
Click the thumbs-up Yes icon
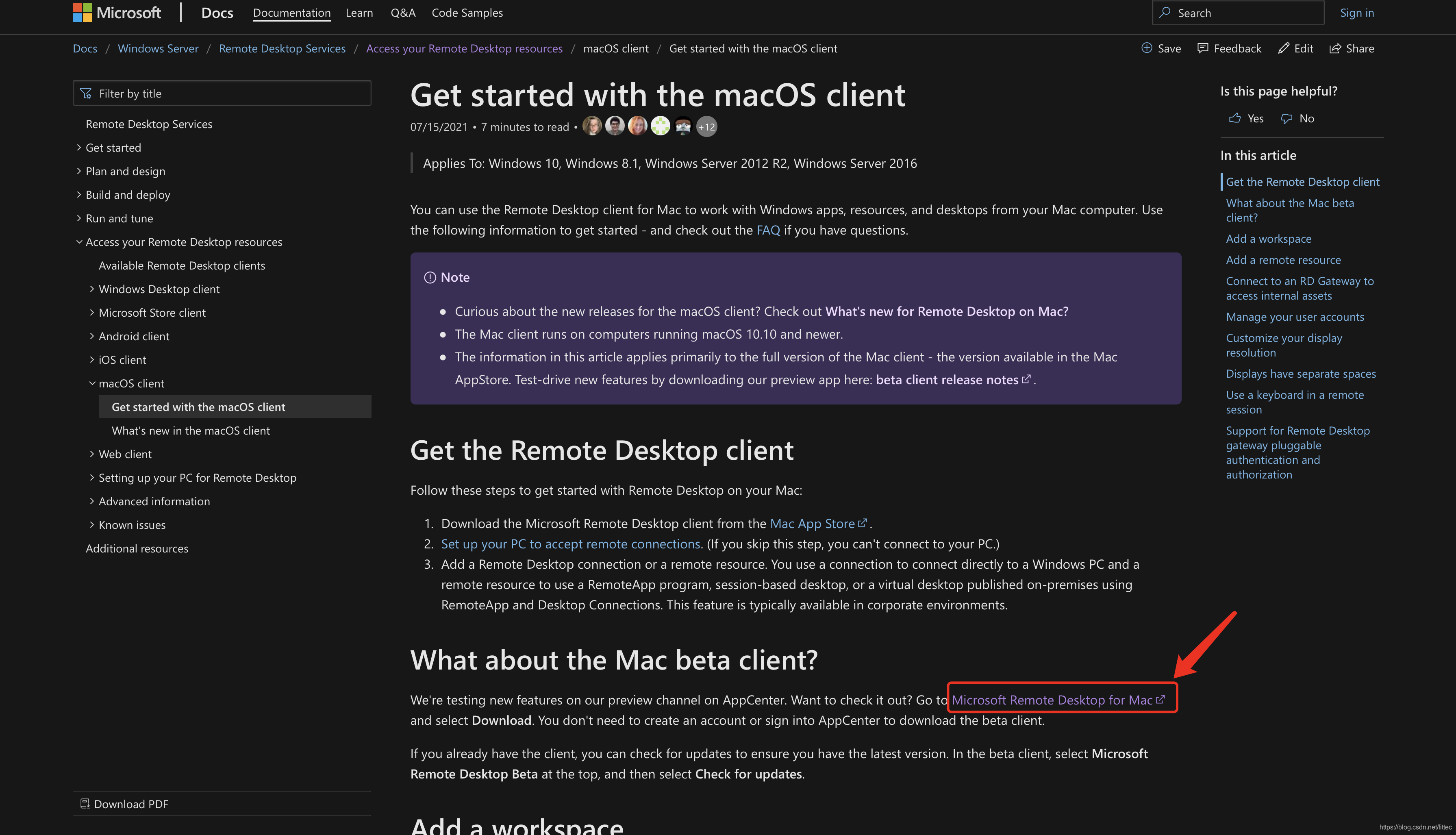click(x=1235, y=118)
